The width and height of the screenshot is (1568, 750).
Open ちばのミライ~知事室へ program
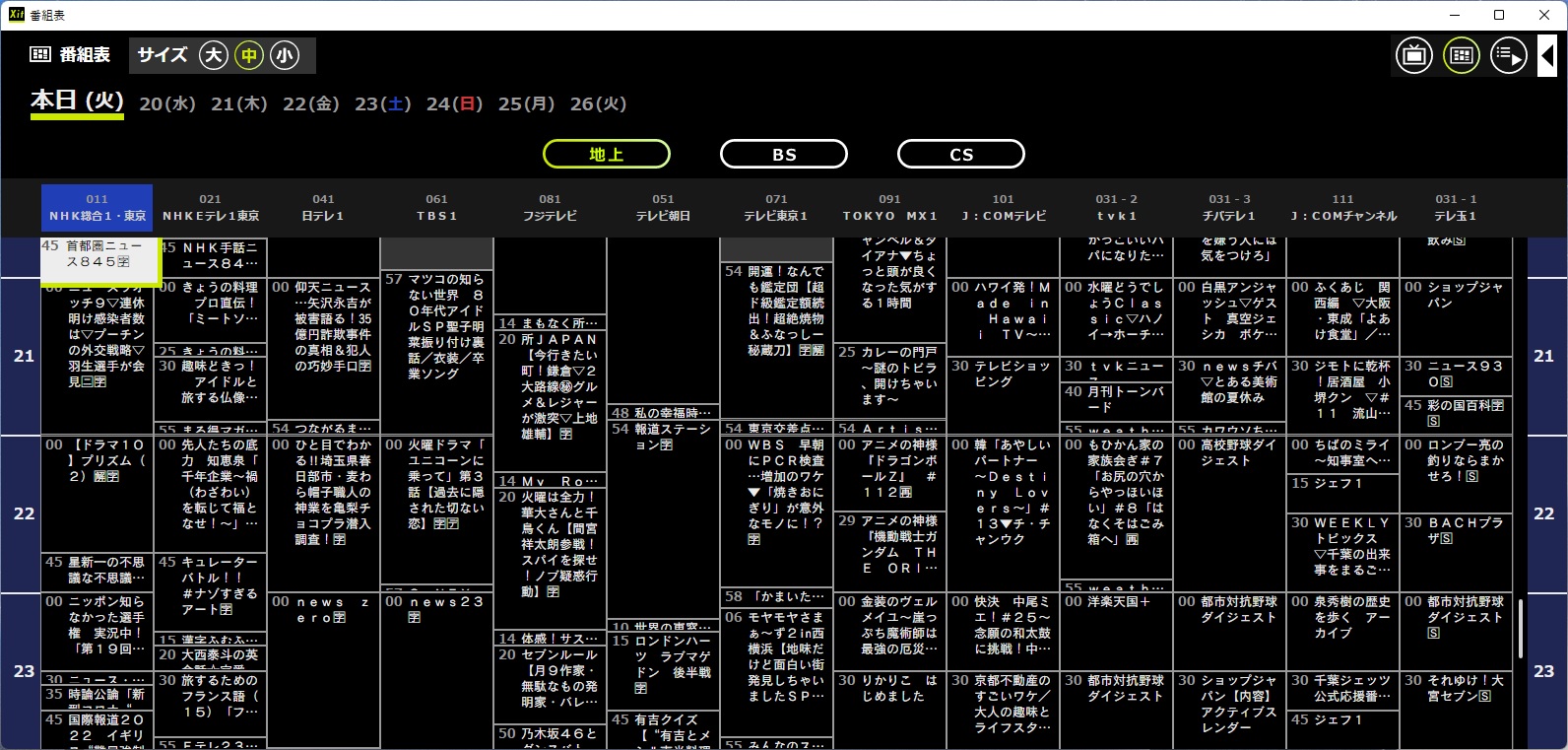pos(1343,454)
